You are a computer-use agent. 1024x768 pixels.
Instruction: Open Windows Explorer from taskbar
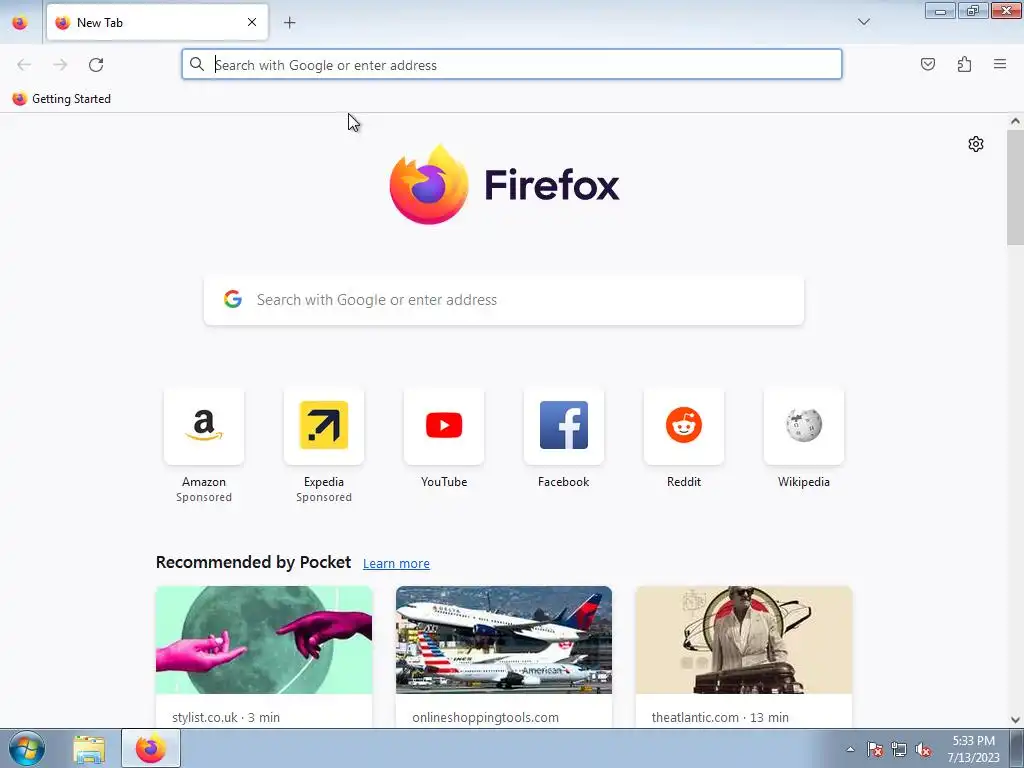tap(89, 749)
